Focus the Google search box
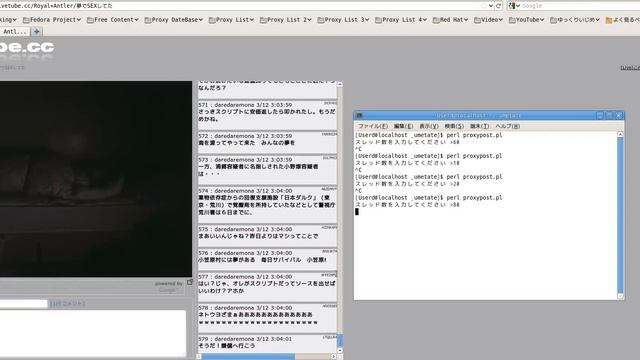Screen dimensions: 640x360 click(x=580, y=6)
